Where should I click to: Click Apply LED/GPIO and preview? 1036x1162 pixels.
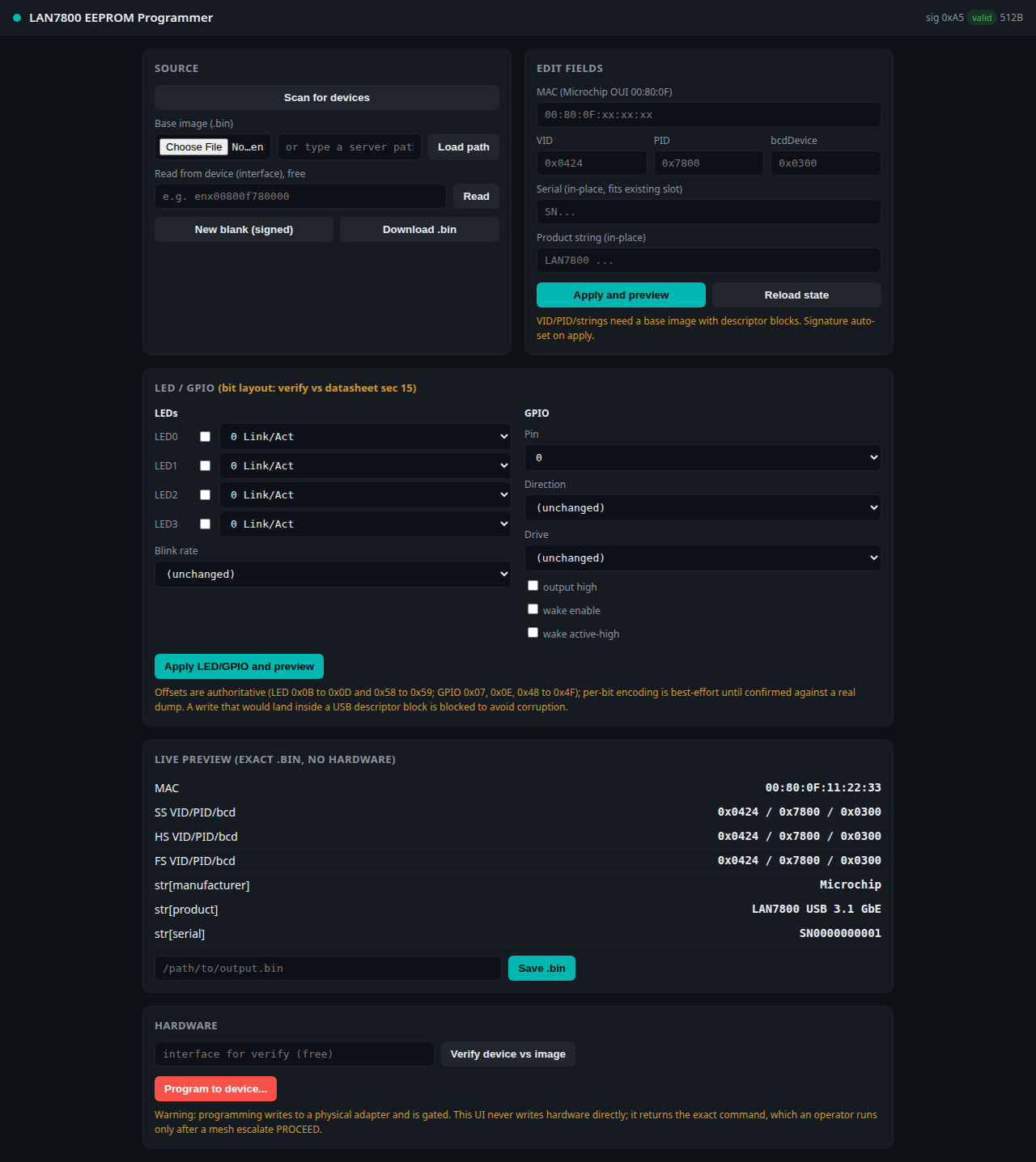coord(239,667)
